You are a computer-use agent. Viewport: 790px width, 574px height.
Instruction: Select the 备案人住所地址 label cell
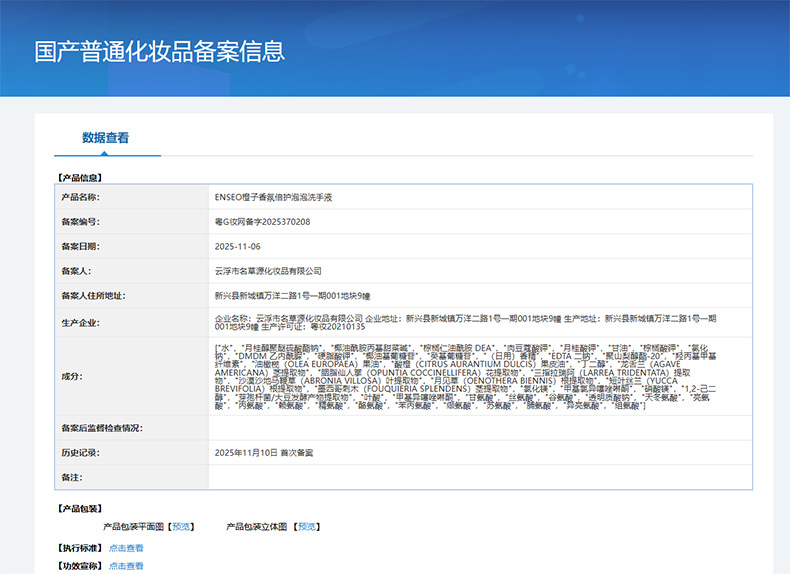pyautogui.click(x=132, y=296)
